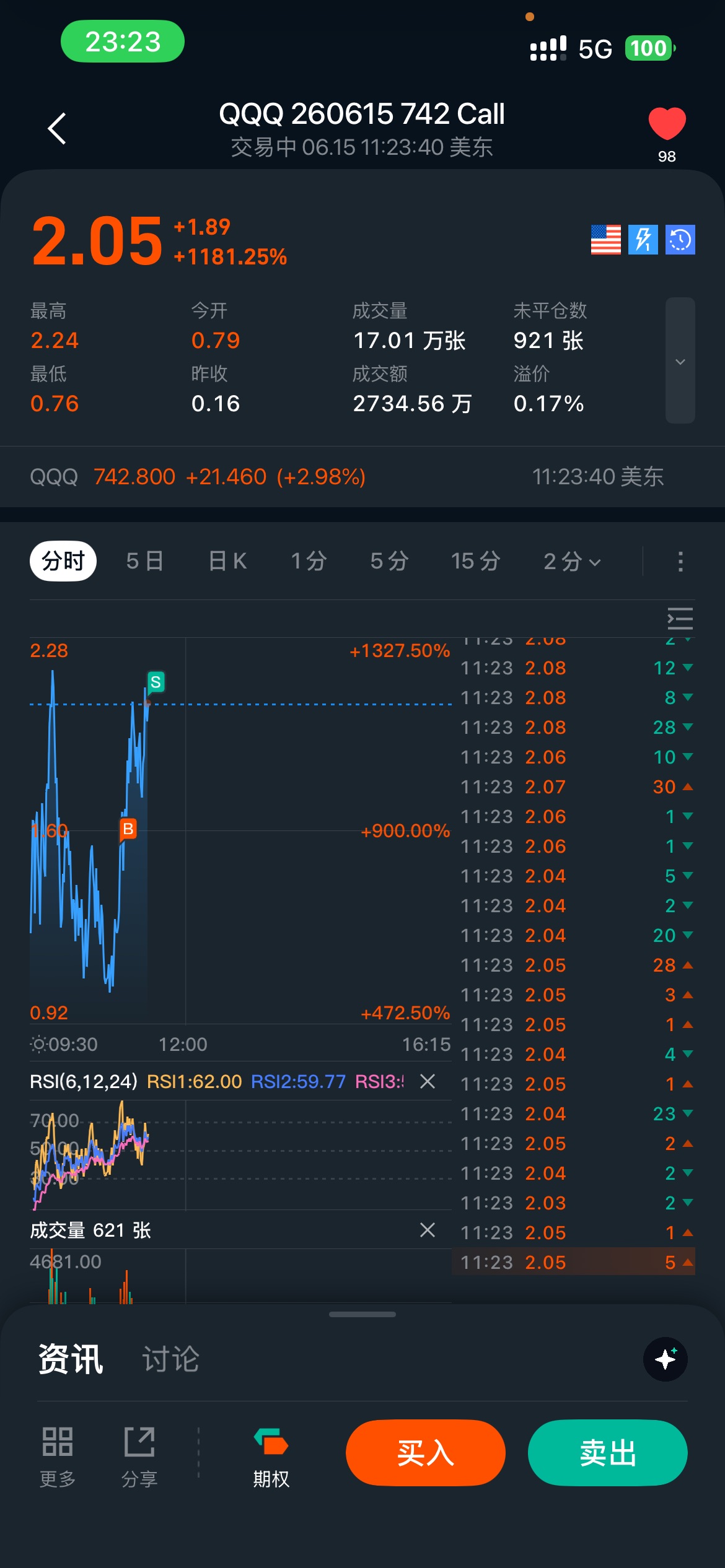Toggle the trade list panel icon
This screenshot has width=725, height=1568.
point(680,619)
